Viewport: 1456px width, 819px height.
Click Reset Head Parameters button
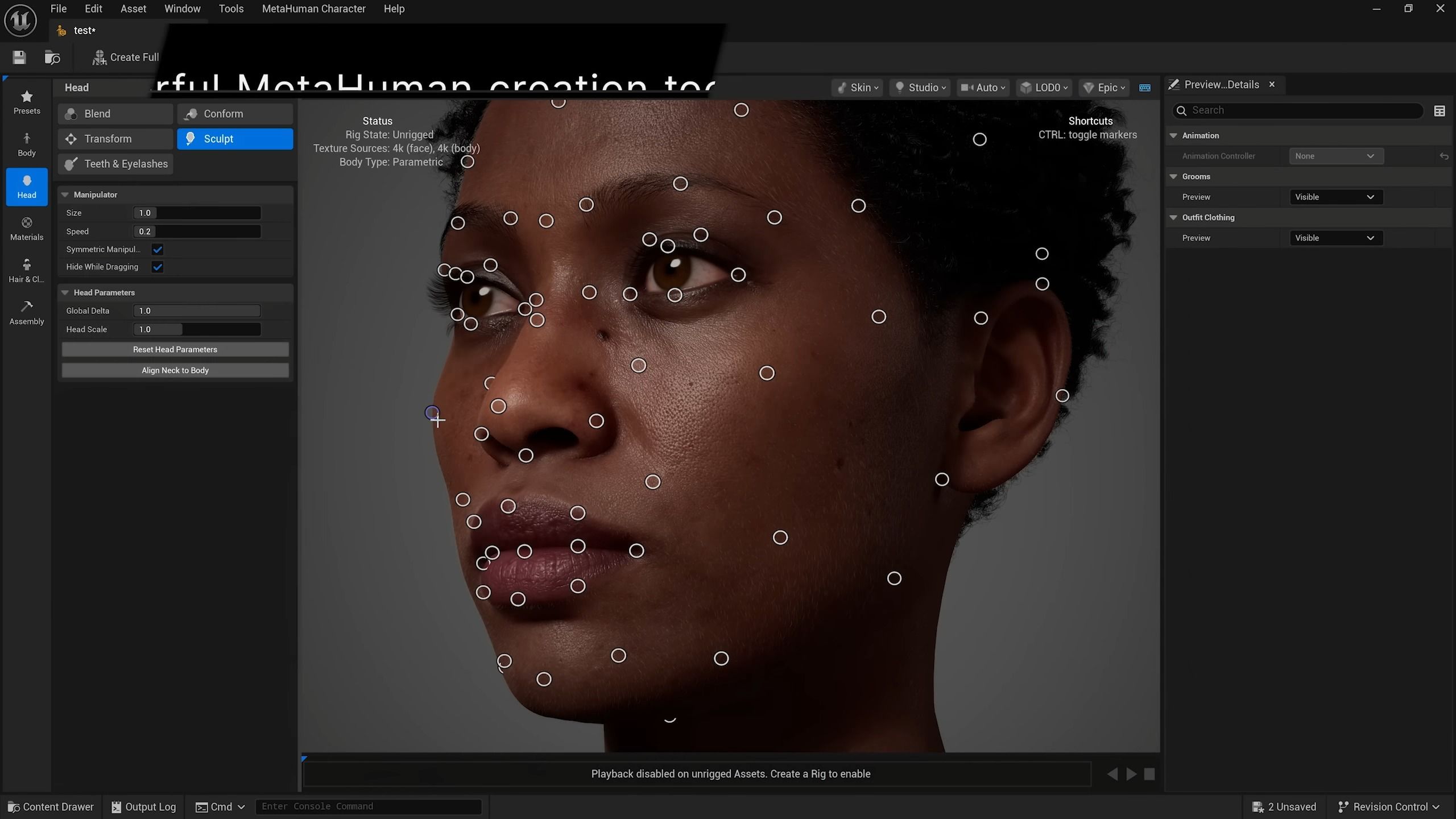click(x=175, y=349)
